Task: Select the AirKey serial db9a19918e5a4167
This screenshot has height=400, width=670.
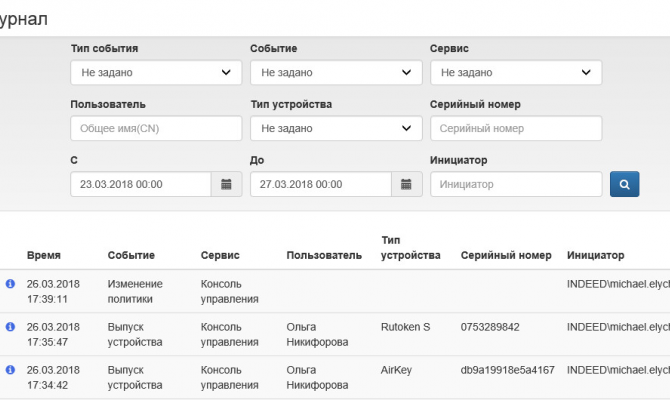Action: [x=508, y=369]
